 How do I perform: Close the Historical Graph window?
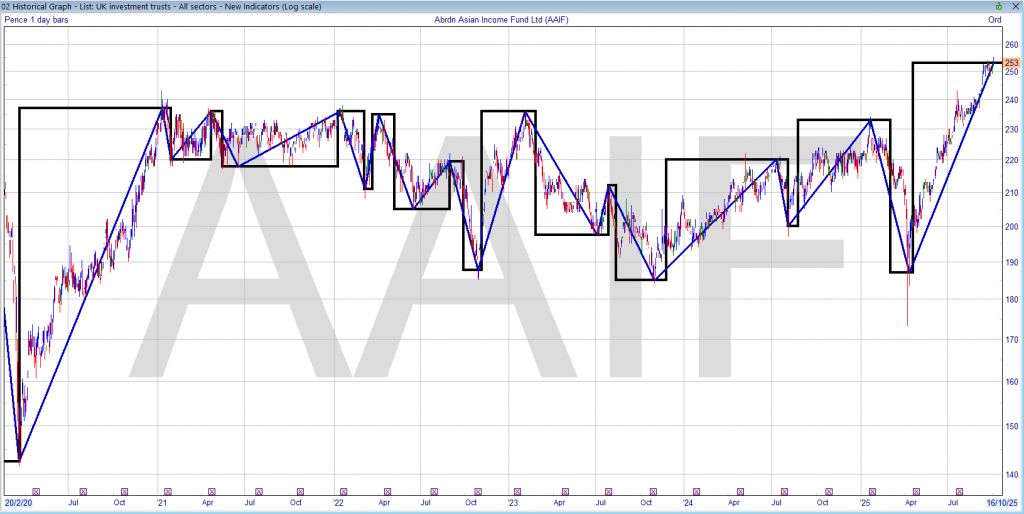[x=1014, y=6]
